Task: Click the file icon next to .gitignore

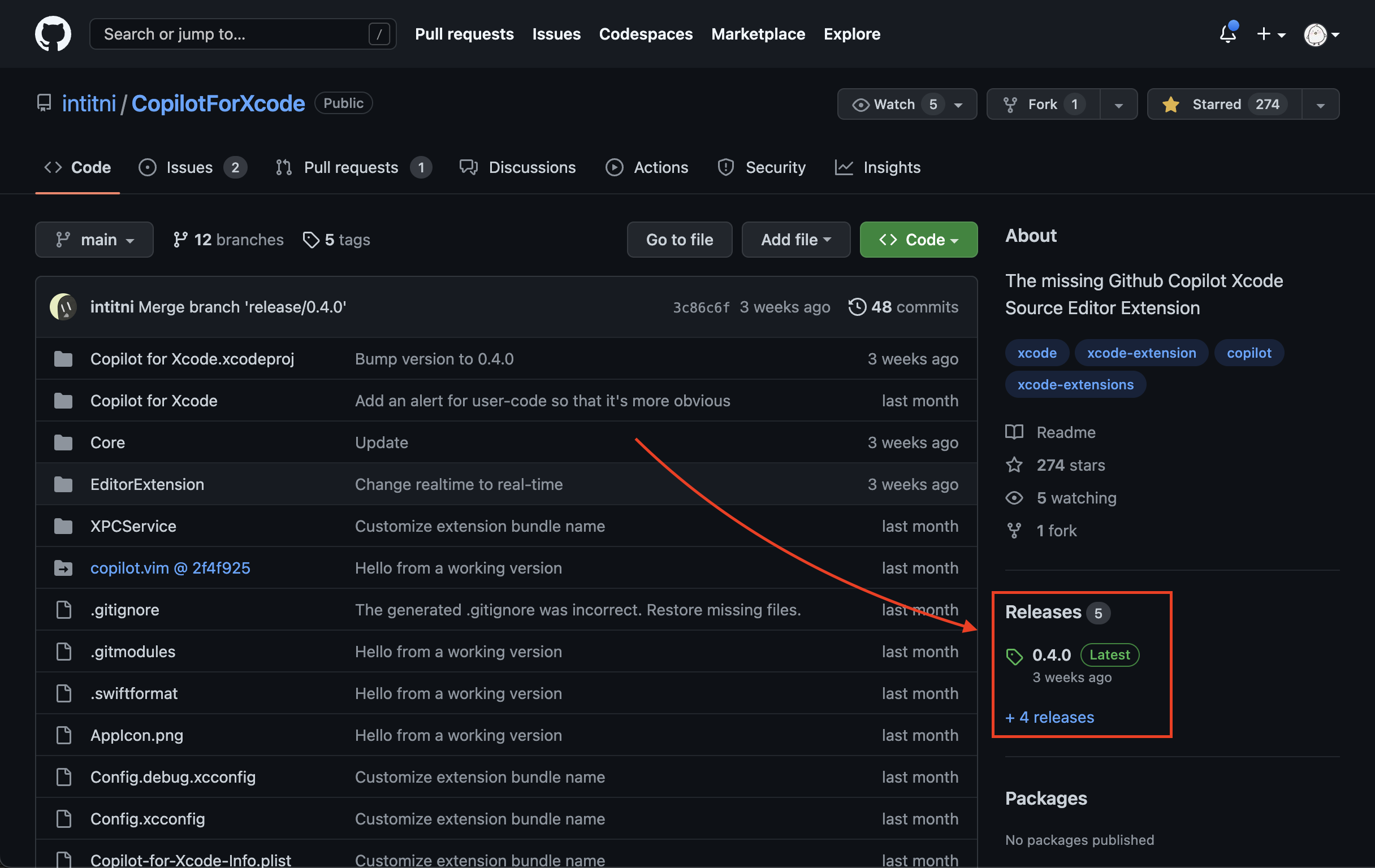Action: (x=64, y=610)
